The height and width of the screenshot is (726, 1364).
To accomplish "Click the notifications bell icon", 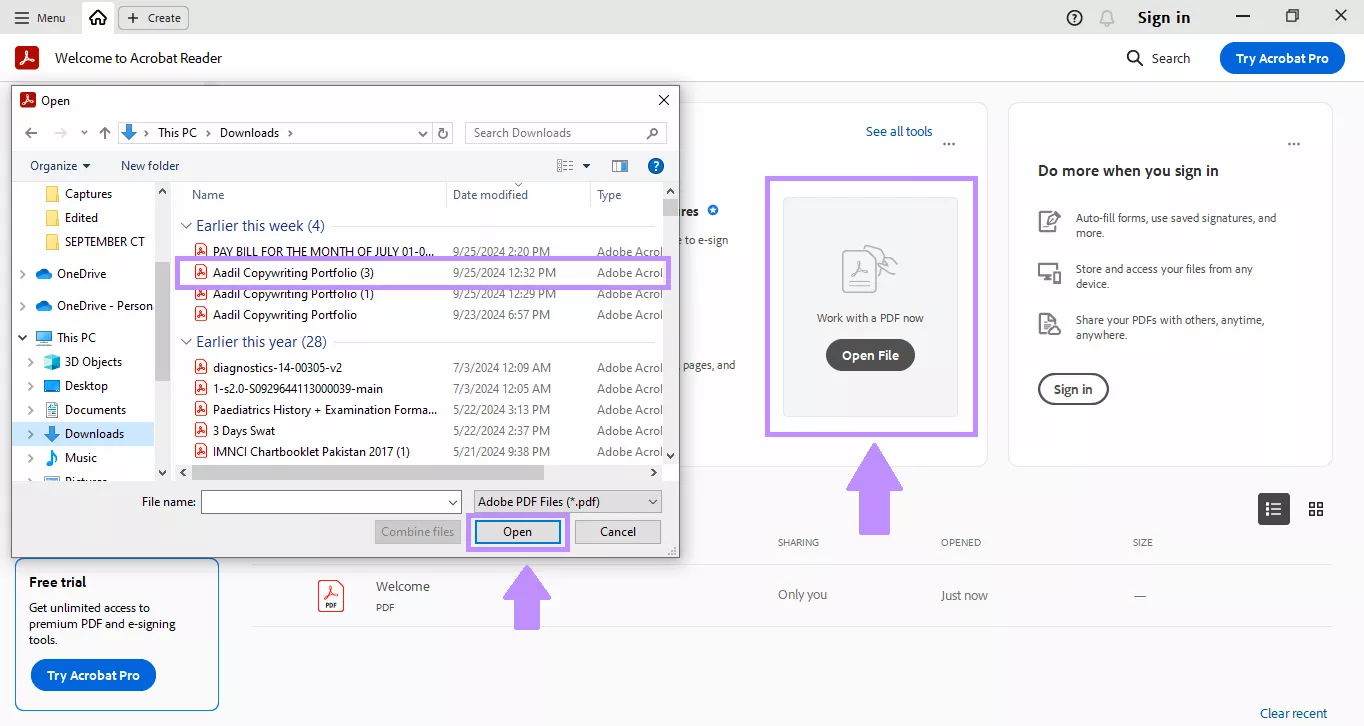I will (1106, 17).
